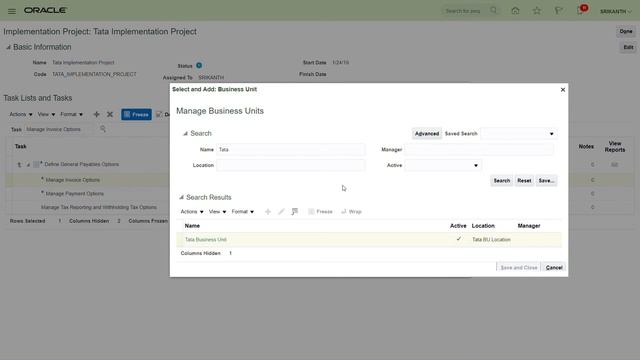This screenshot has height=360, width=640.
Task: Click create plus icon in Search Results toolbar
Action: (268, 211)
